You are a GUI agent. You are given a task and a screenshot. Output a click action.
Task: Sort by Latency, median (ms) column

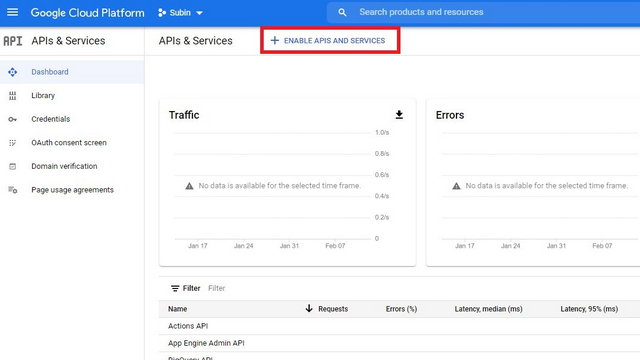click(x=489, y=309)
